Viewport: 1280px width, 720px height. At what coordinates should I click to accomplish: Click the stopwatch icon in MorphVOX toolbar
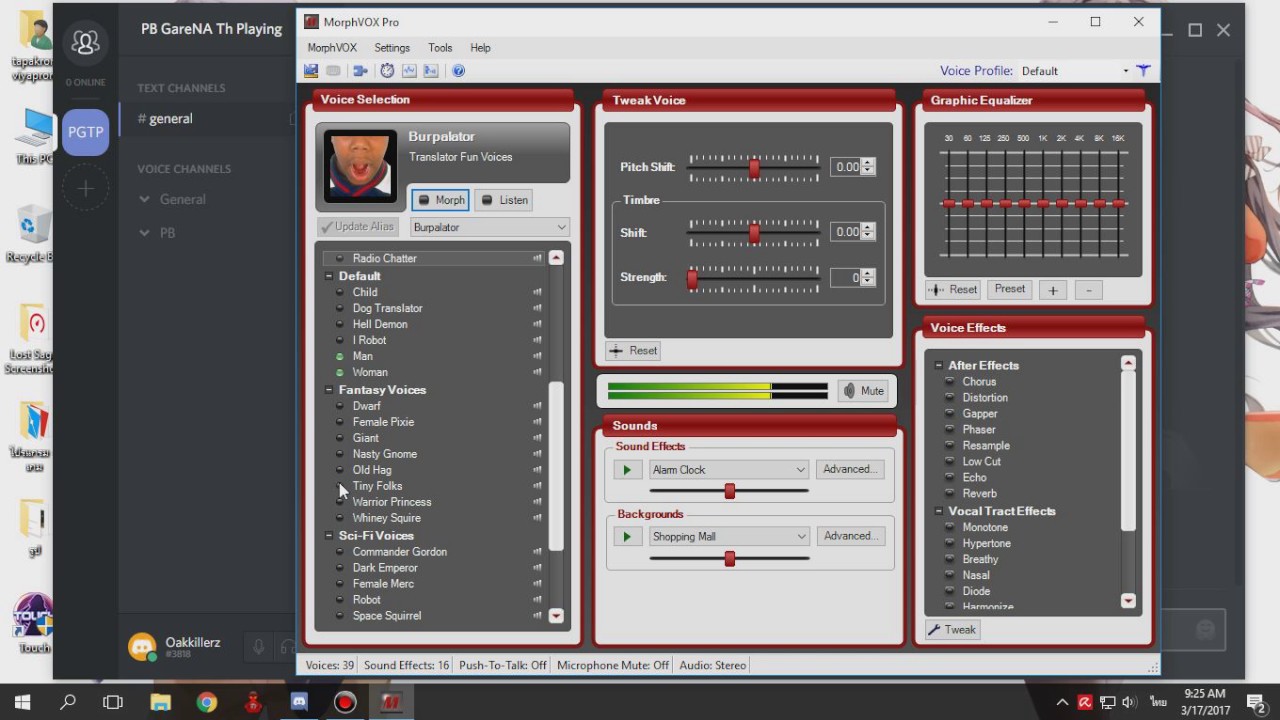coord(387,71)
